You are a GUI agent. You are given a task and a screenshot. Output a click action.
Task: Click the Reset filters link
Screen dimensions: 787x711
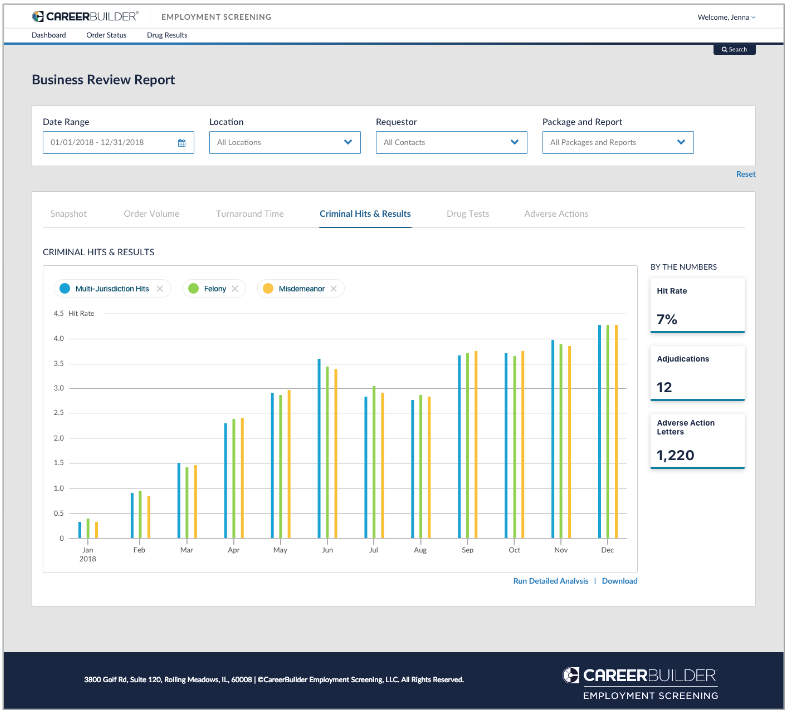click(746, 174)
